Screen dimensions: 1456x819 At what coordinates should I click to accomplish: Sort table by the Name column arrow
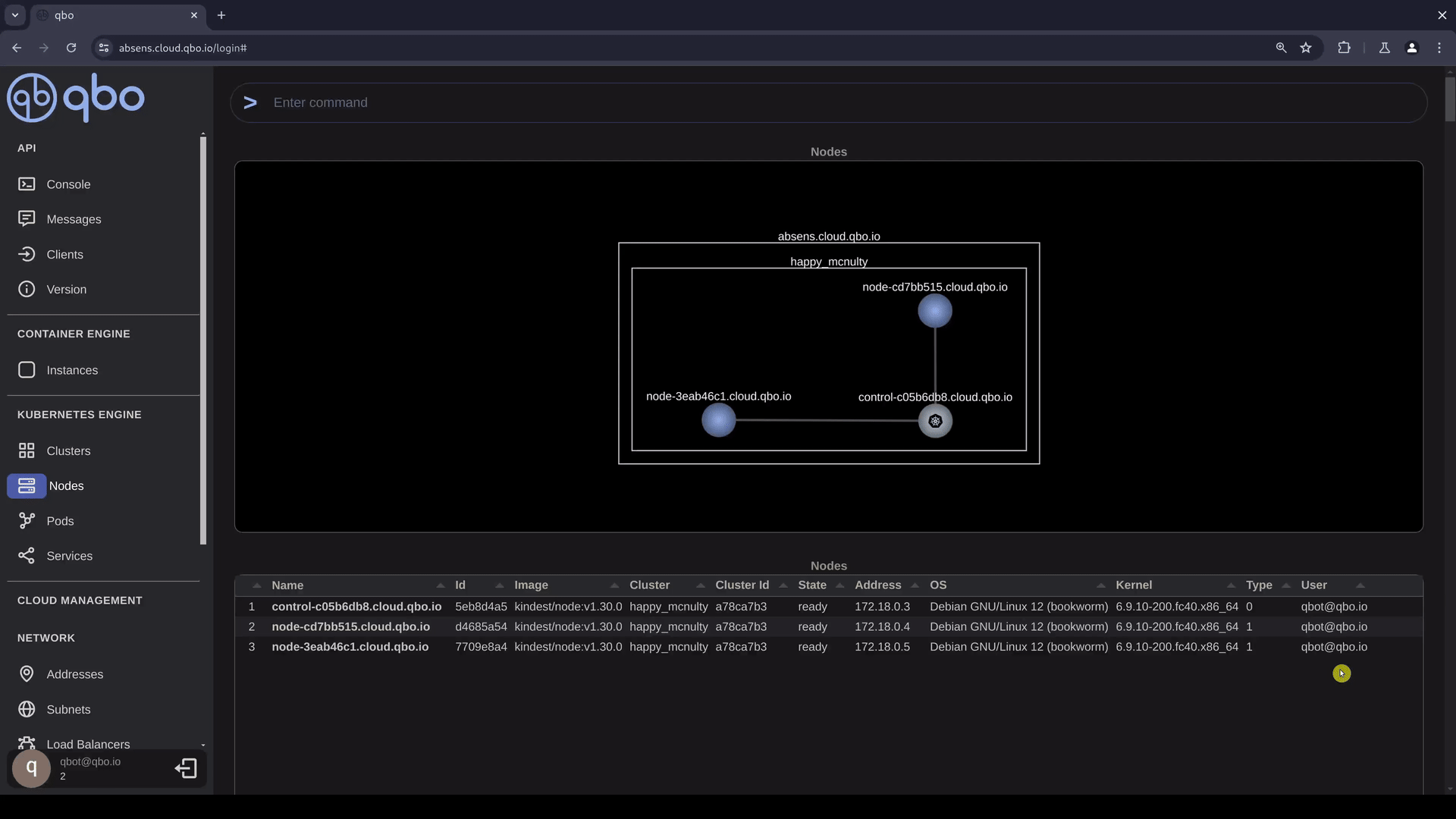(441, 585)
